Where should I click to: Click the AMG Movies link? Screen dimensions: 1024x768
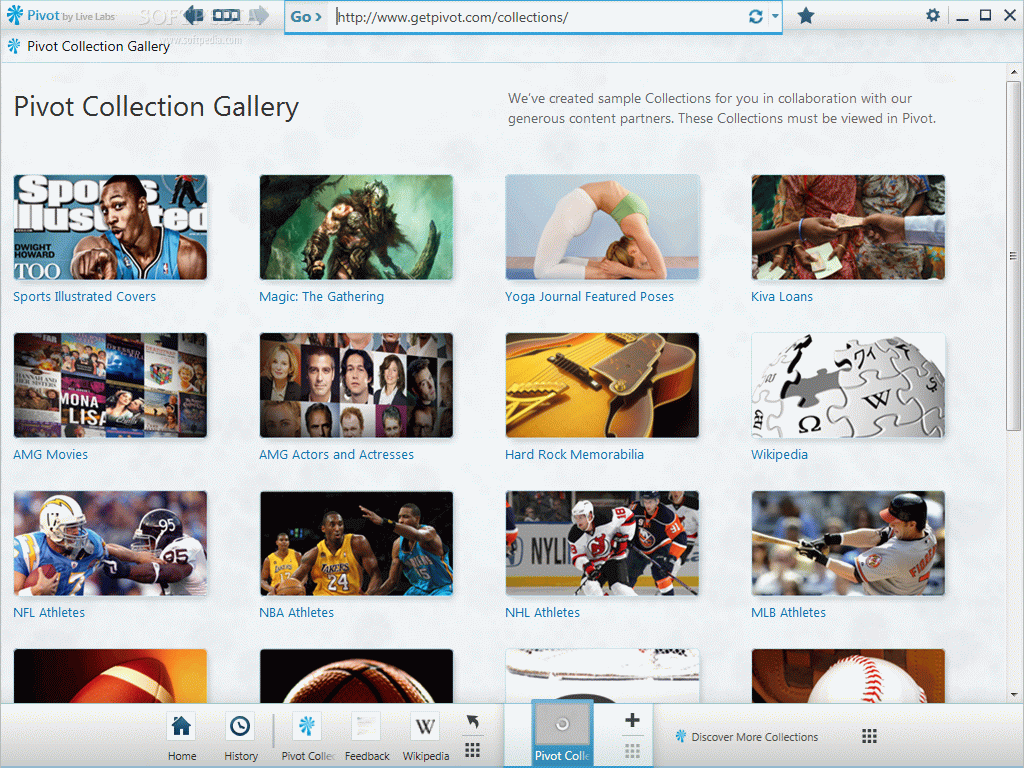(x=50, y=455)
